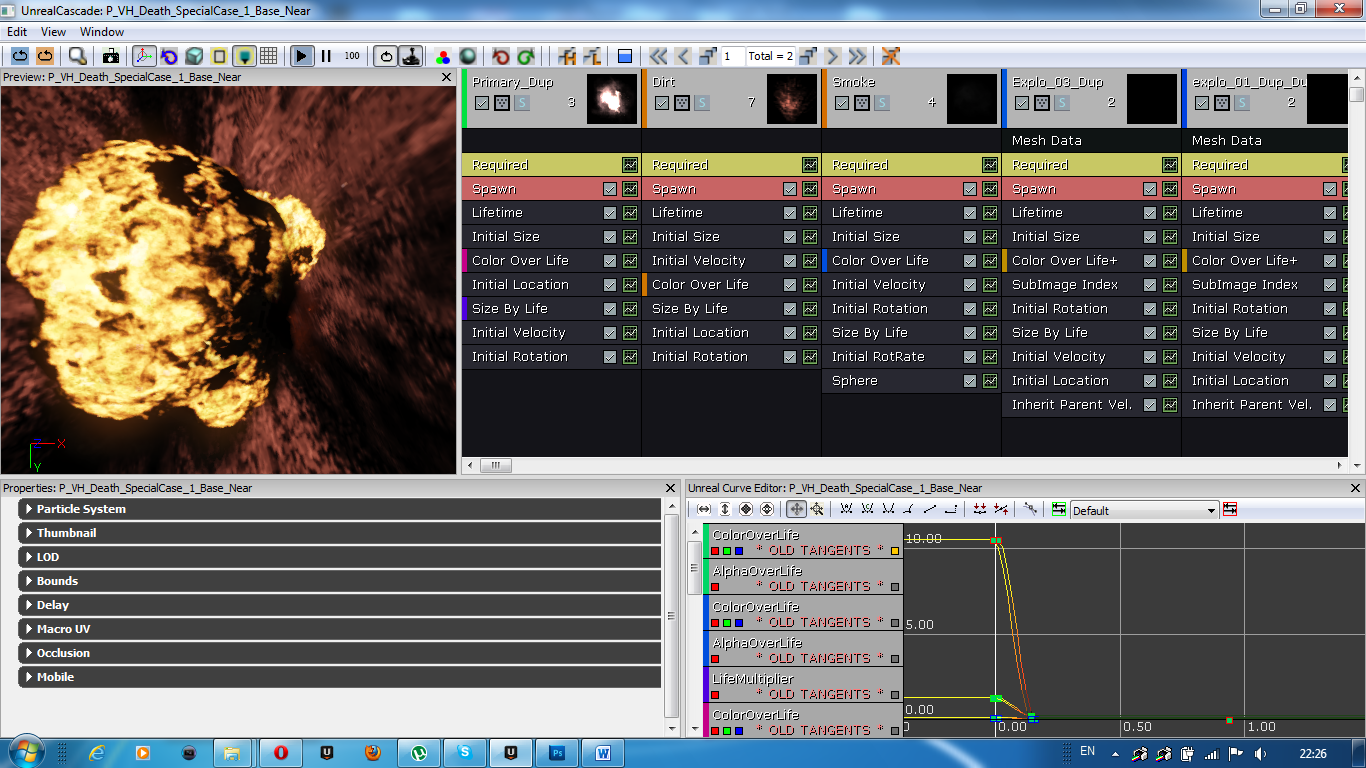Click the blue square performance overlay icon
This screenshot has height=768, width=1366.
coord(625,56)
